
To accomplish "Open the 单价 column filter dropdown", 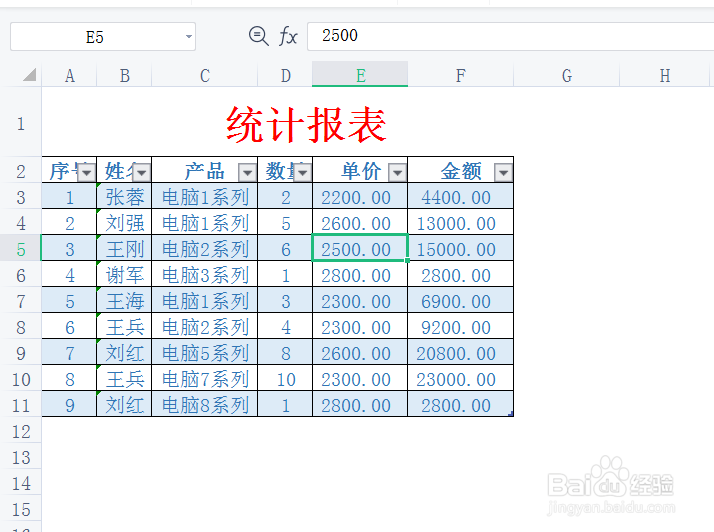I will (x=398, y=173).
